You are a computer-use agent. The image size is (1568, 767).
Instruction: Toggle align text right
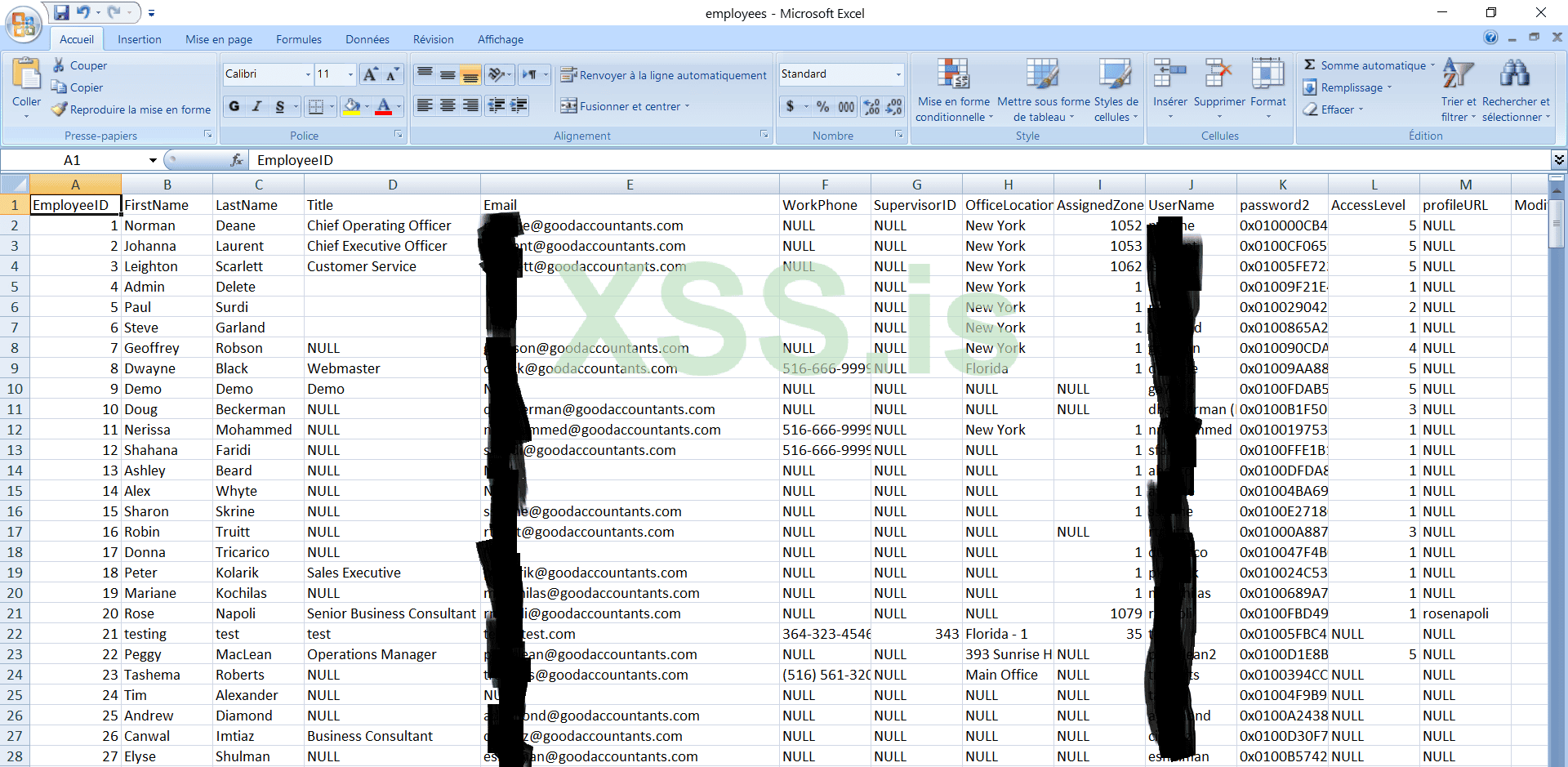tap(470, 105)
